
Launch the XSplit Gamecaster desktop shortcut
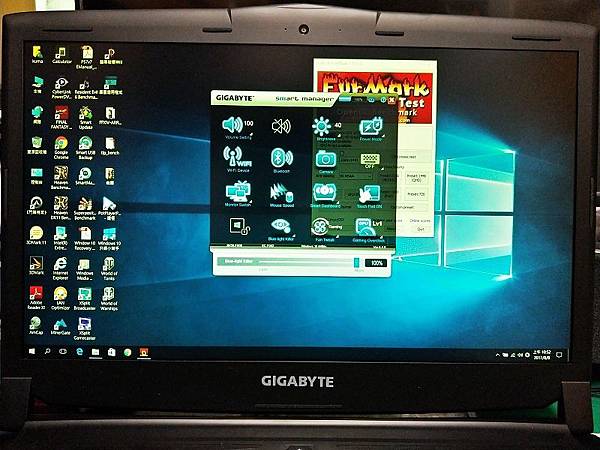click(84, 329)
